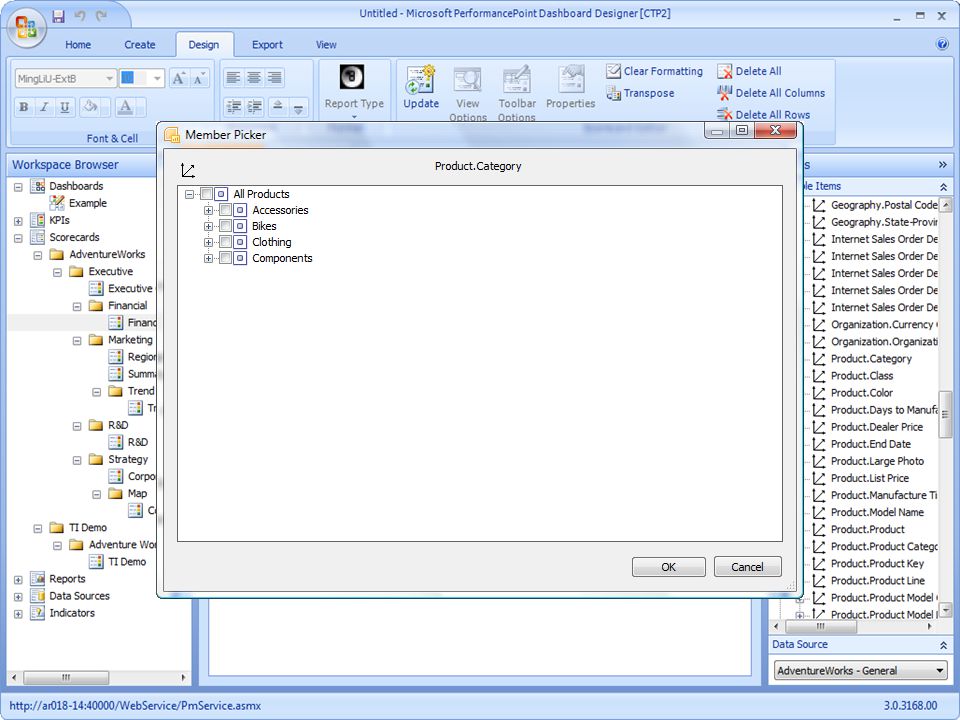Collapse the All Products node
The image size is (960, 720).
(189, 194)
